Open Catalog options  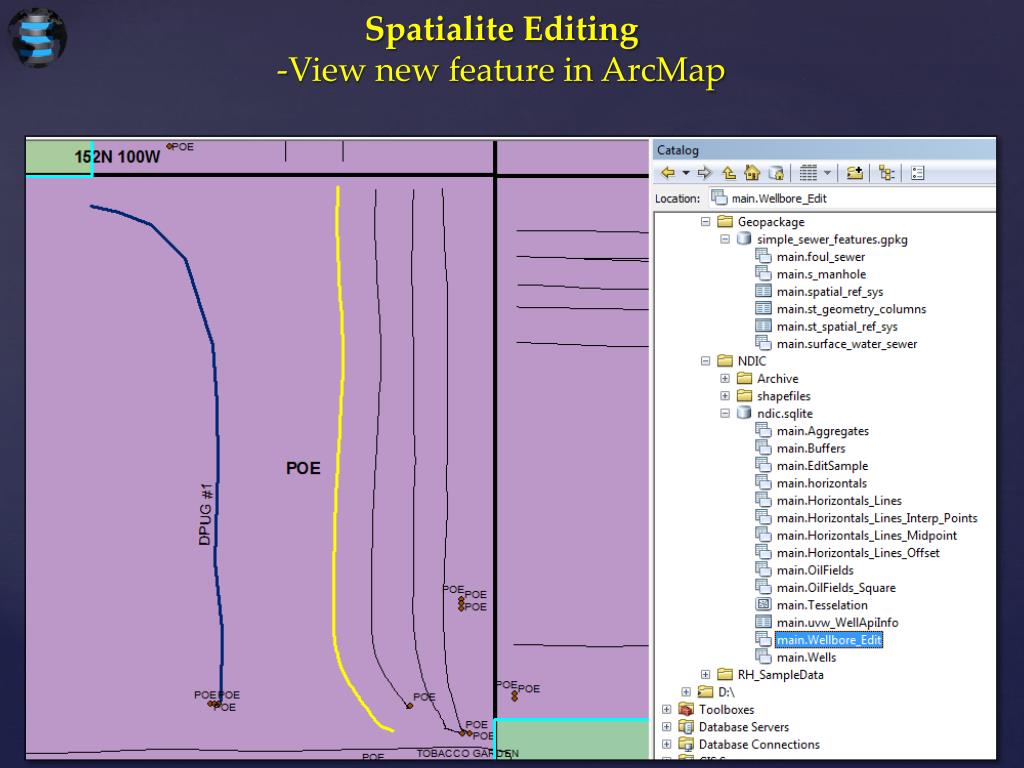(x=918, y=173)
